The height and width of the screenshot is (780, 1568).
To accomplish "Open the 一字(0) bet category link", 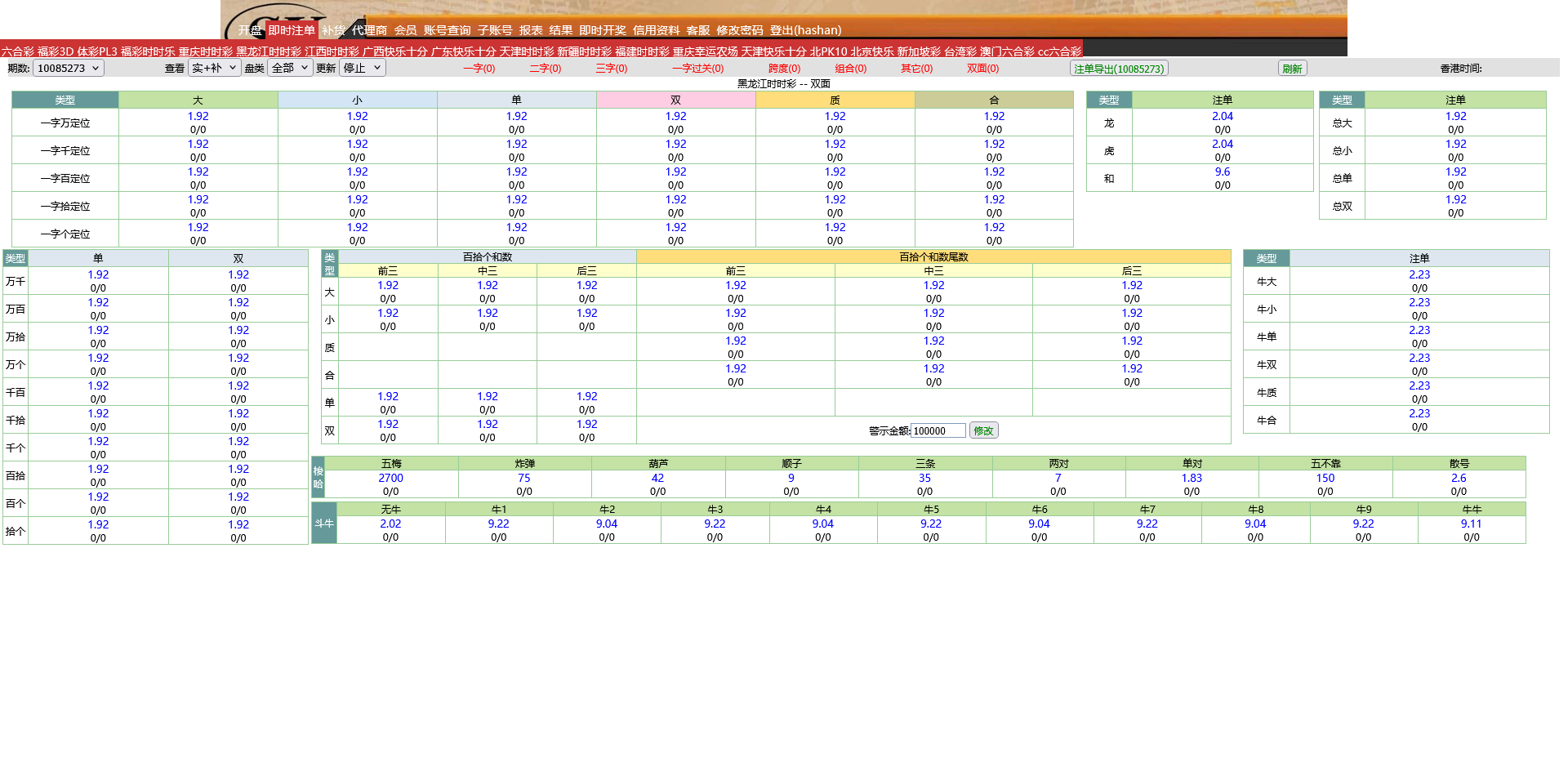I will point(479,69).
